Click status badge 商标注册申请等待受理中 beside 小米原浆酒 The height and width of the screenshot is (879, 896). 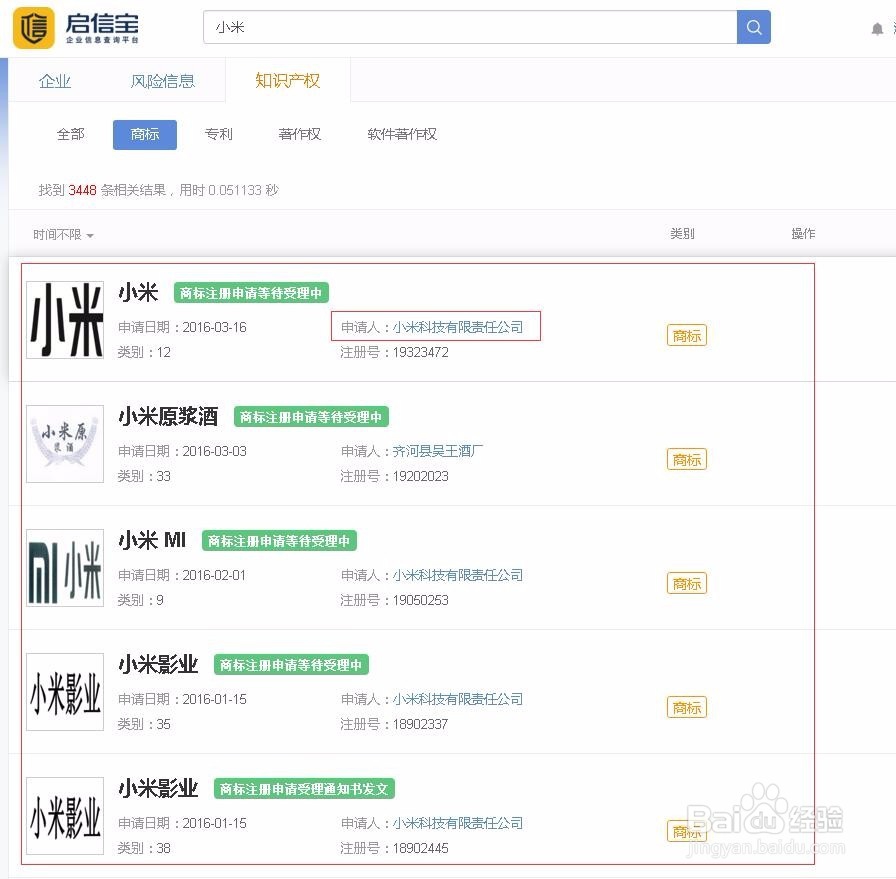[311, 417]
